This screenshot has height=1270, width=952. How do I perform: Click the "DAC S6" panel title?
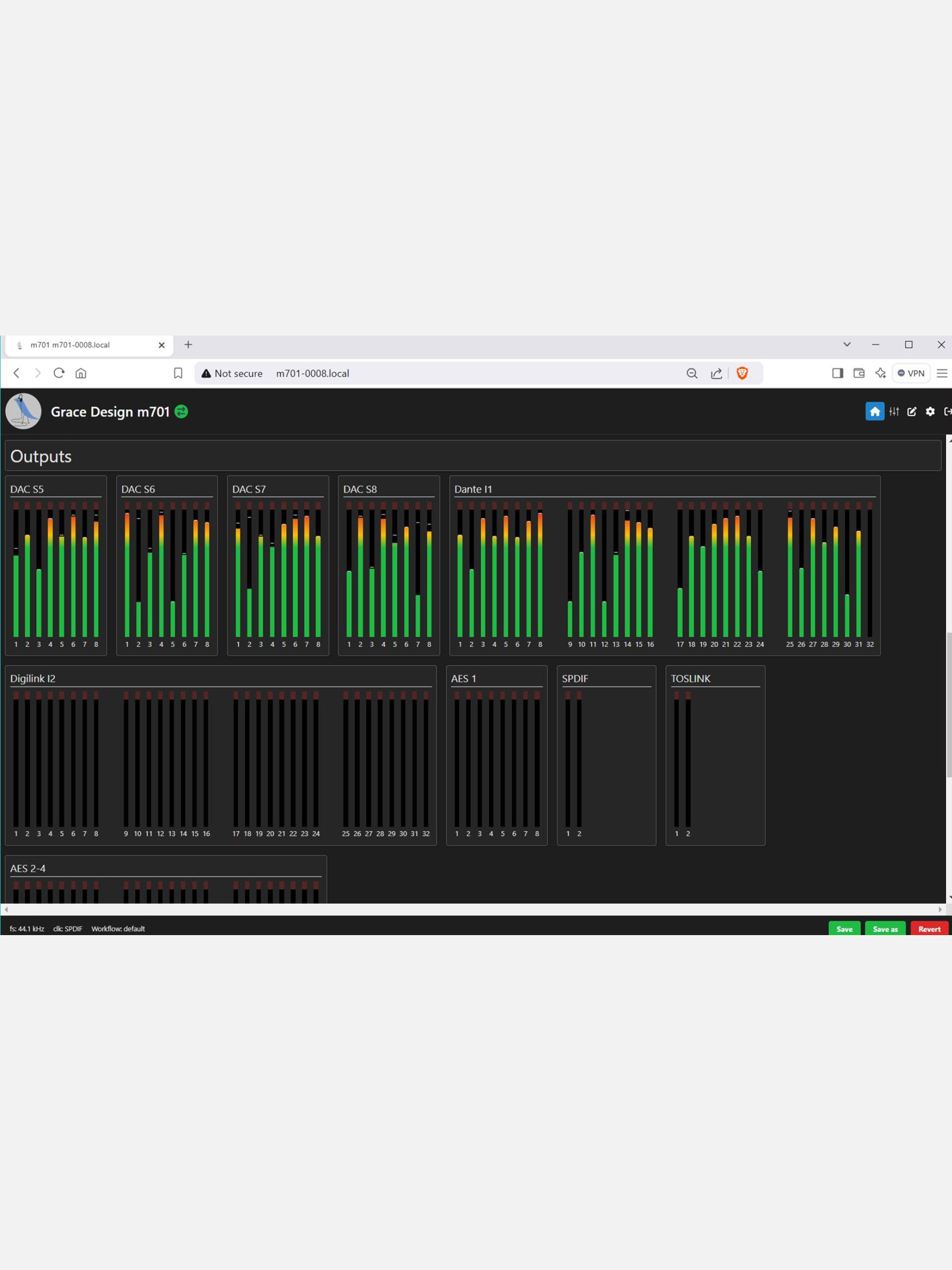click(x=138, y=489)
